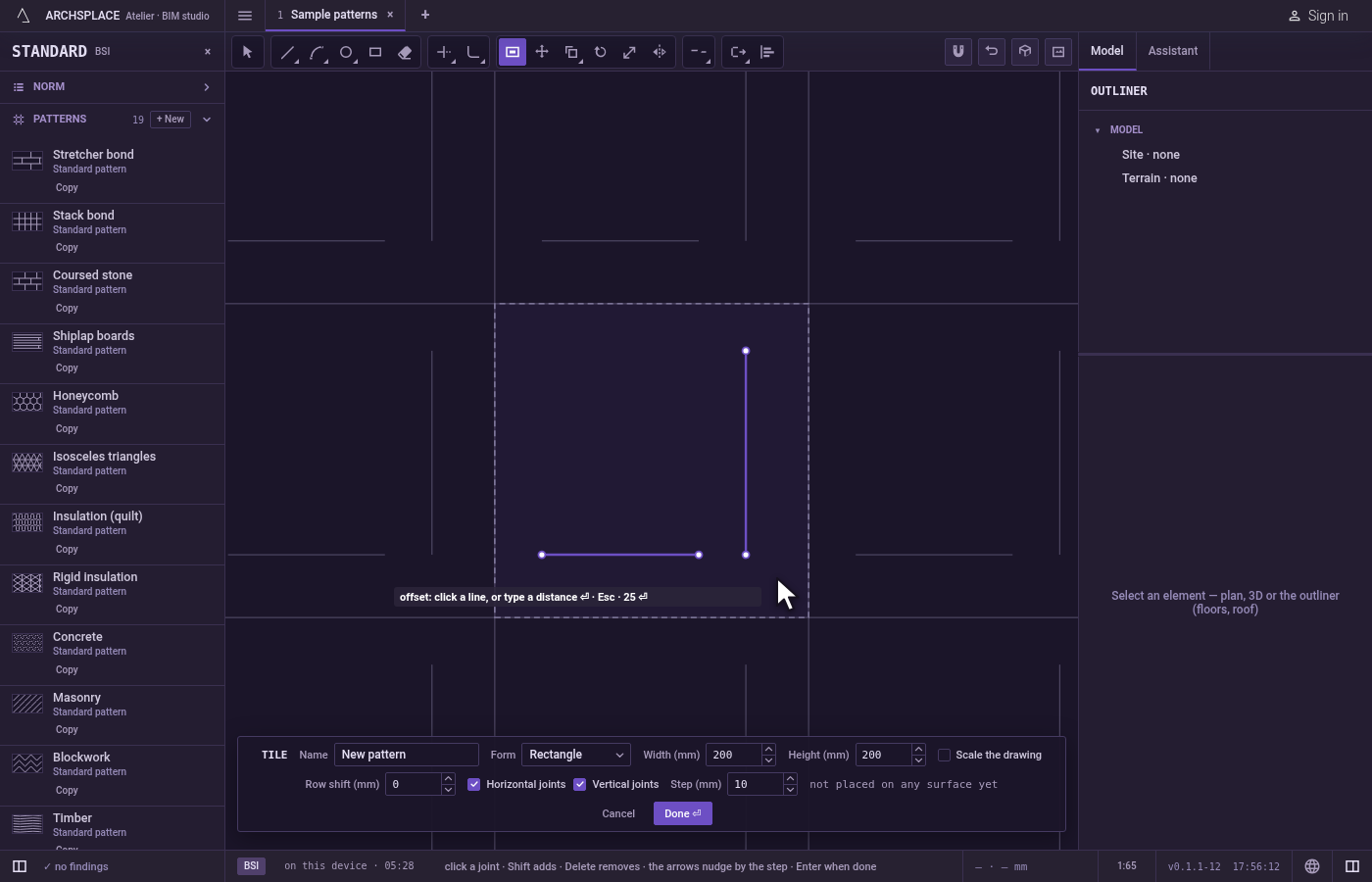Select the Fillet corner tool

click(x=473, y=52)
